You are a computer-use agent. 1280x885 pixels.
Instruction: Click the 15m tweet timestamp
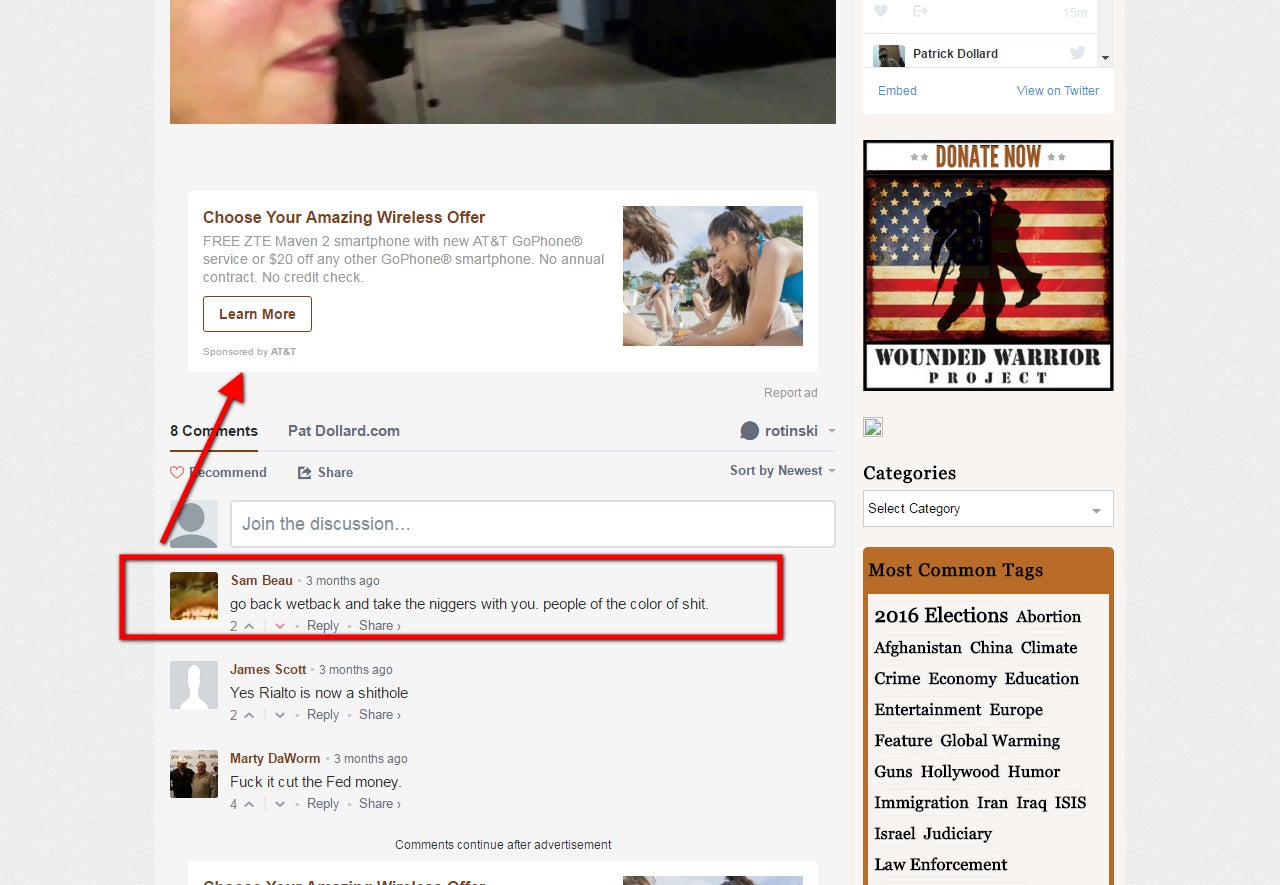[x=1075, y=13]
